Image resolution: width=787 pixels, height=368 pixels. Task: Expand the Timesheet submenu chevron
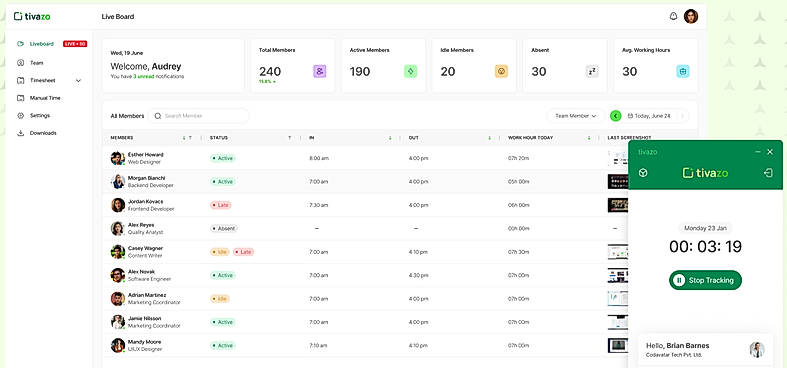coord(78,80)
